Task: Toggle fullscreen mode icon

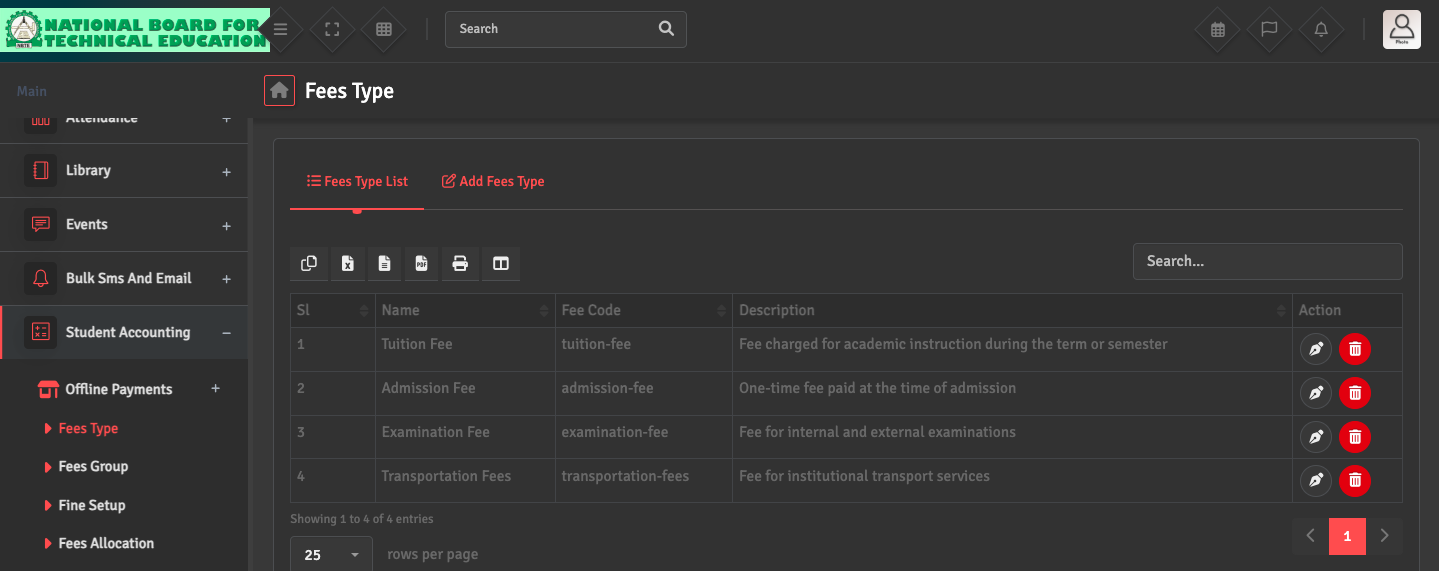Action: (x=333, y=30)
